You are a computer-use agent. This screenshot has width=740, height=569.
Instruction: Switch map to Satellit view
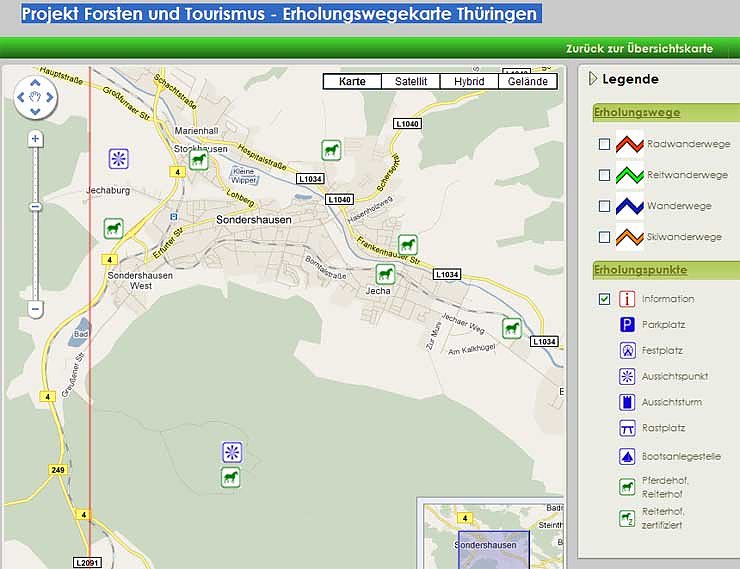[410, 82]
